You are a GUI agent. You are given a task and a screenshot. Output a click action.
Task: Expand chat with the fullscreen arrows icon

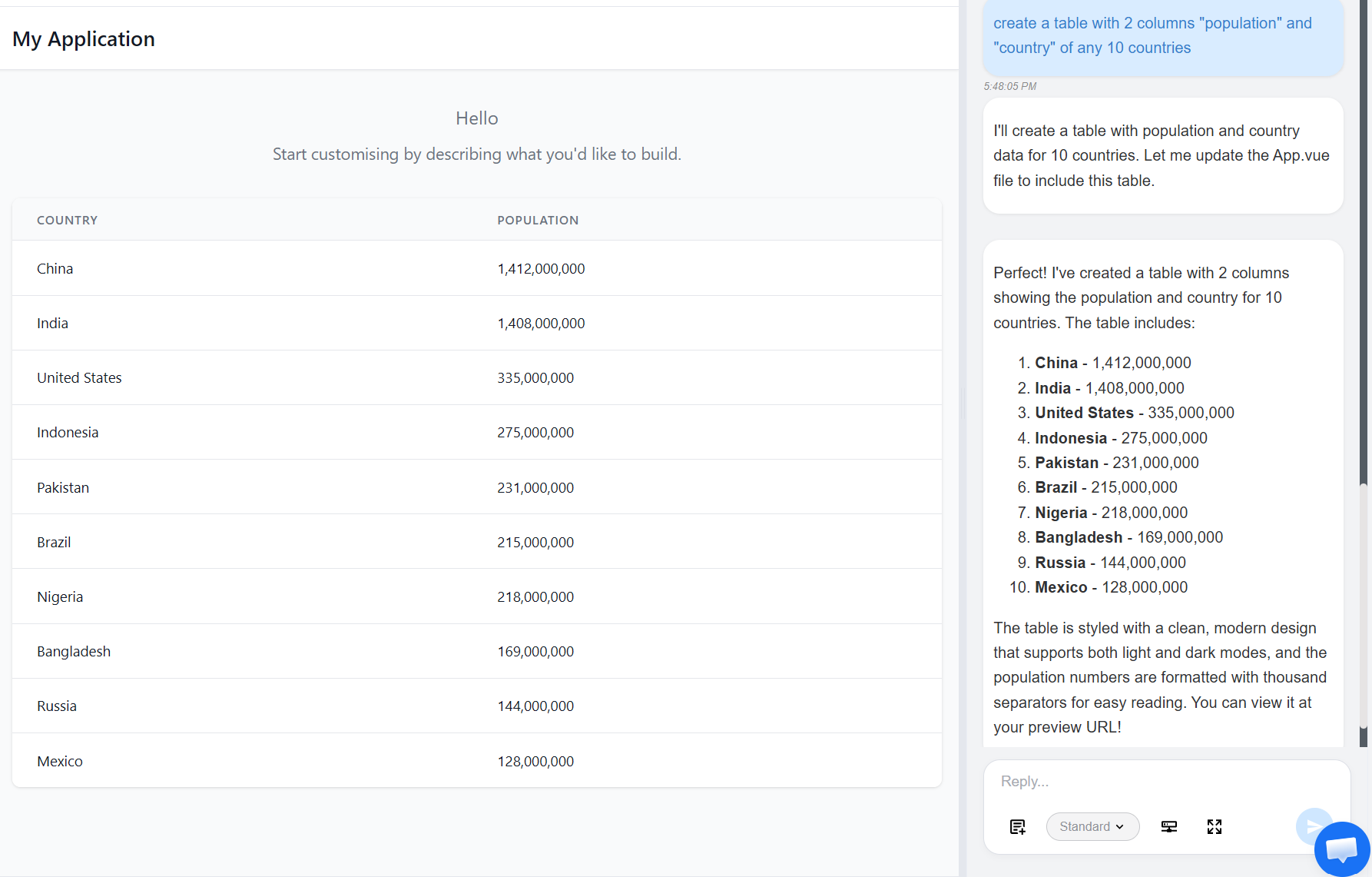coord(1214,826)
